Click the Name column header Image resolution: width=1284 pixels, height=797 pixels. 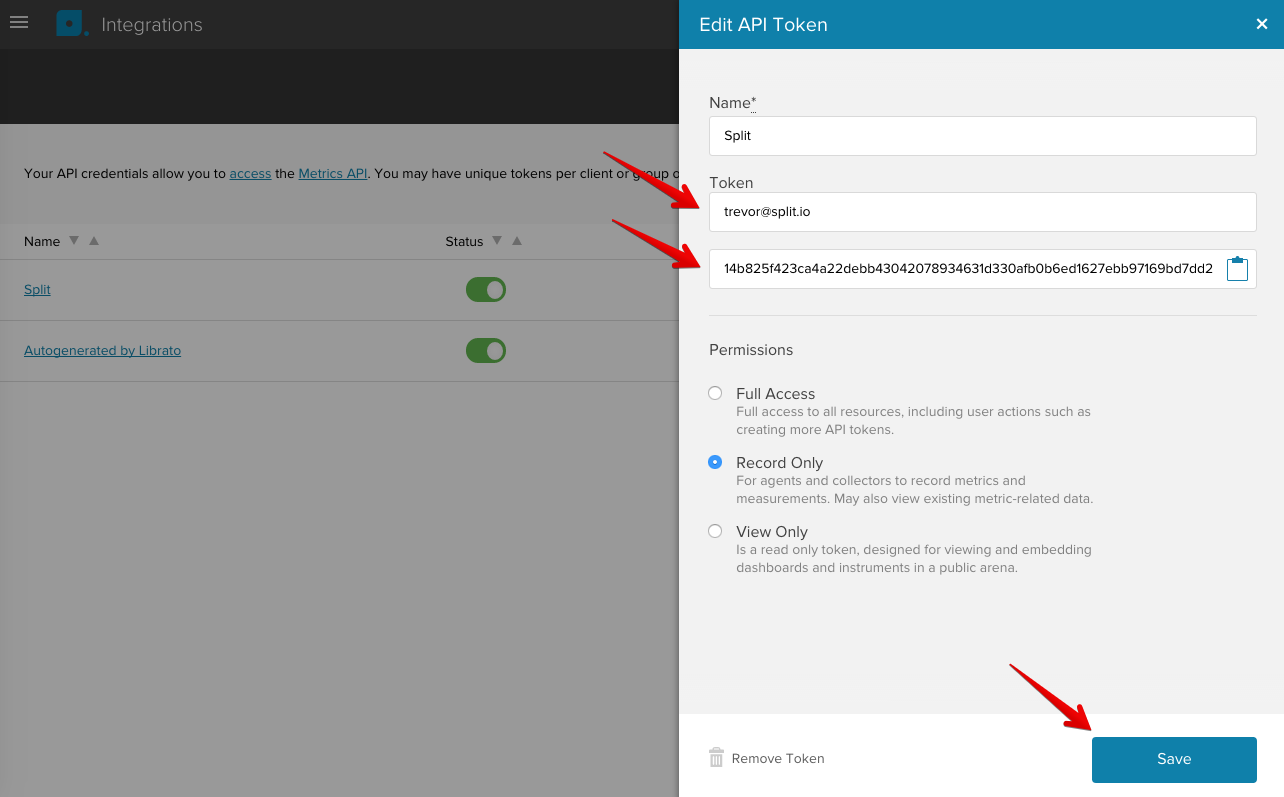click(x=42, y=241)
